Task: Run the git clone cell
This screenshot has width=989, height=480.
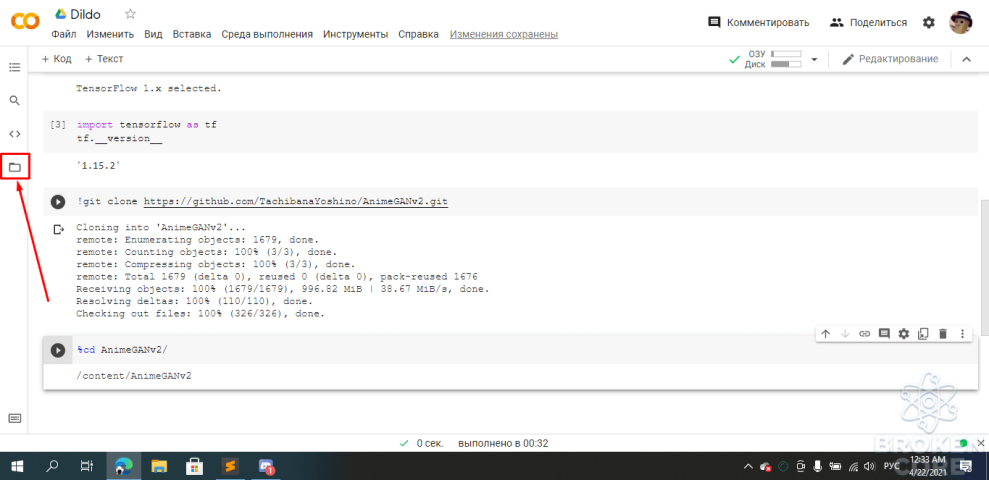Action: (57, 202)
